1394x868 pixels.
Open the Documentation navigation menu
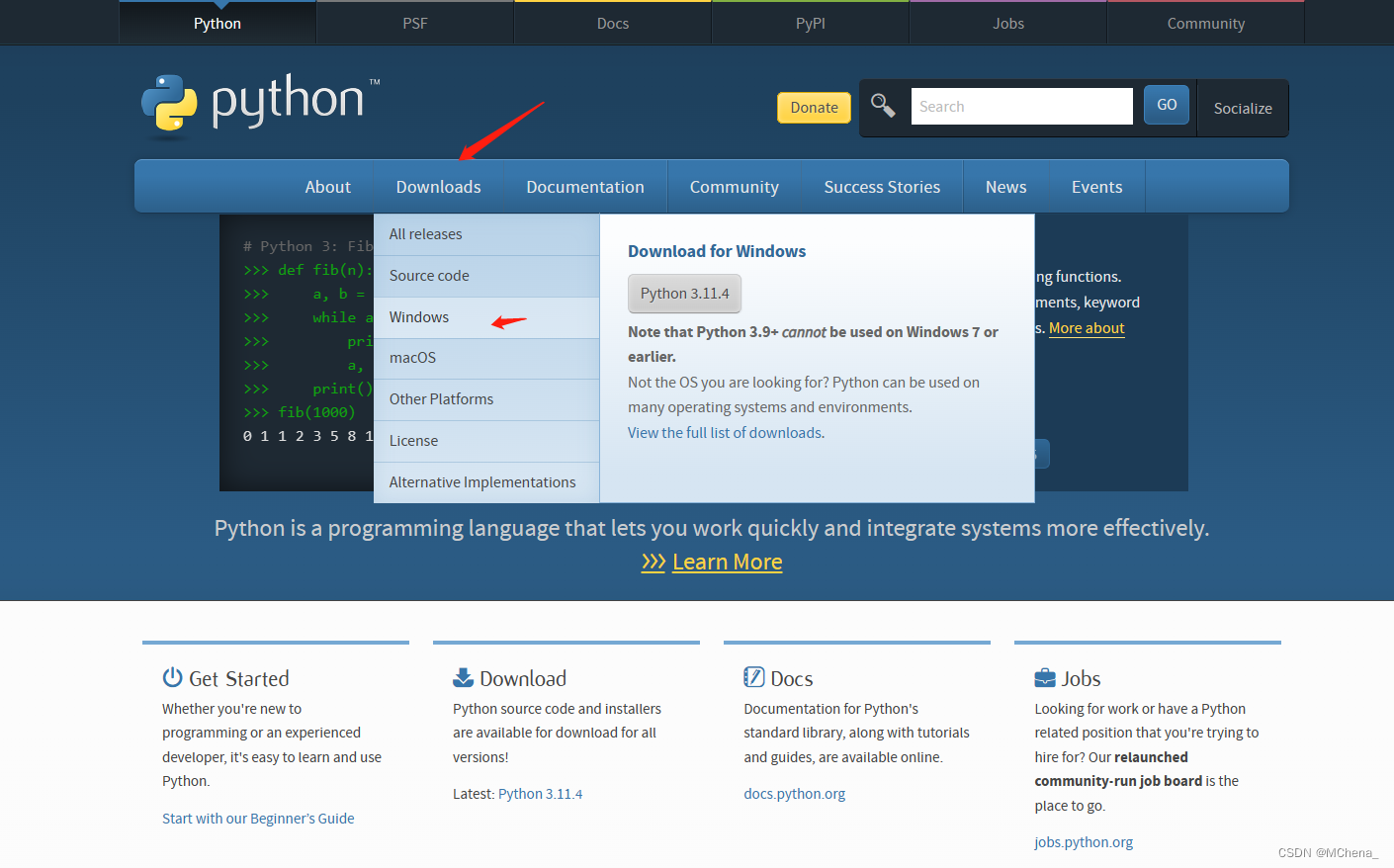585,187
